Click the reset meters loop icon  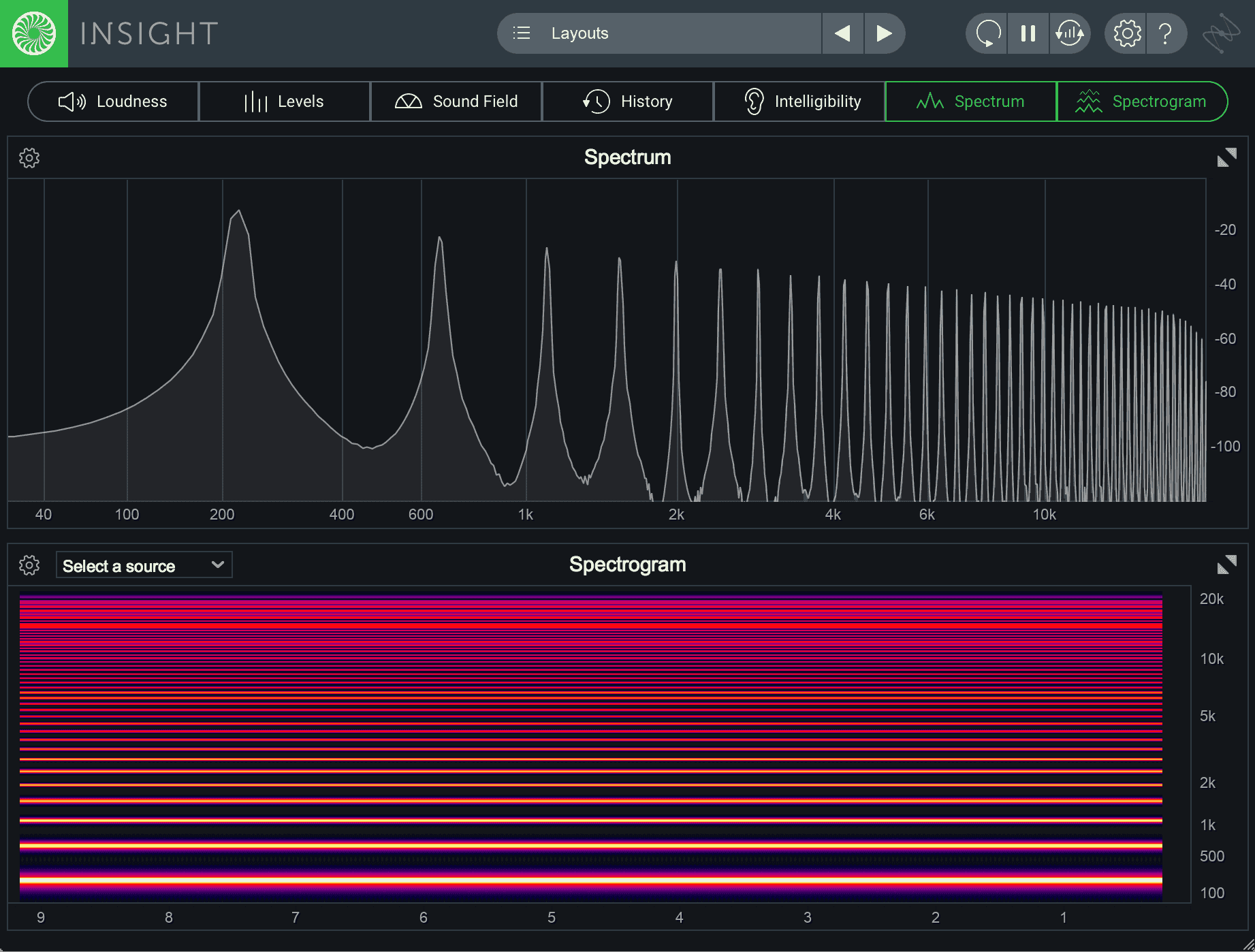tap(987, 33)
